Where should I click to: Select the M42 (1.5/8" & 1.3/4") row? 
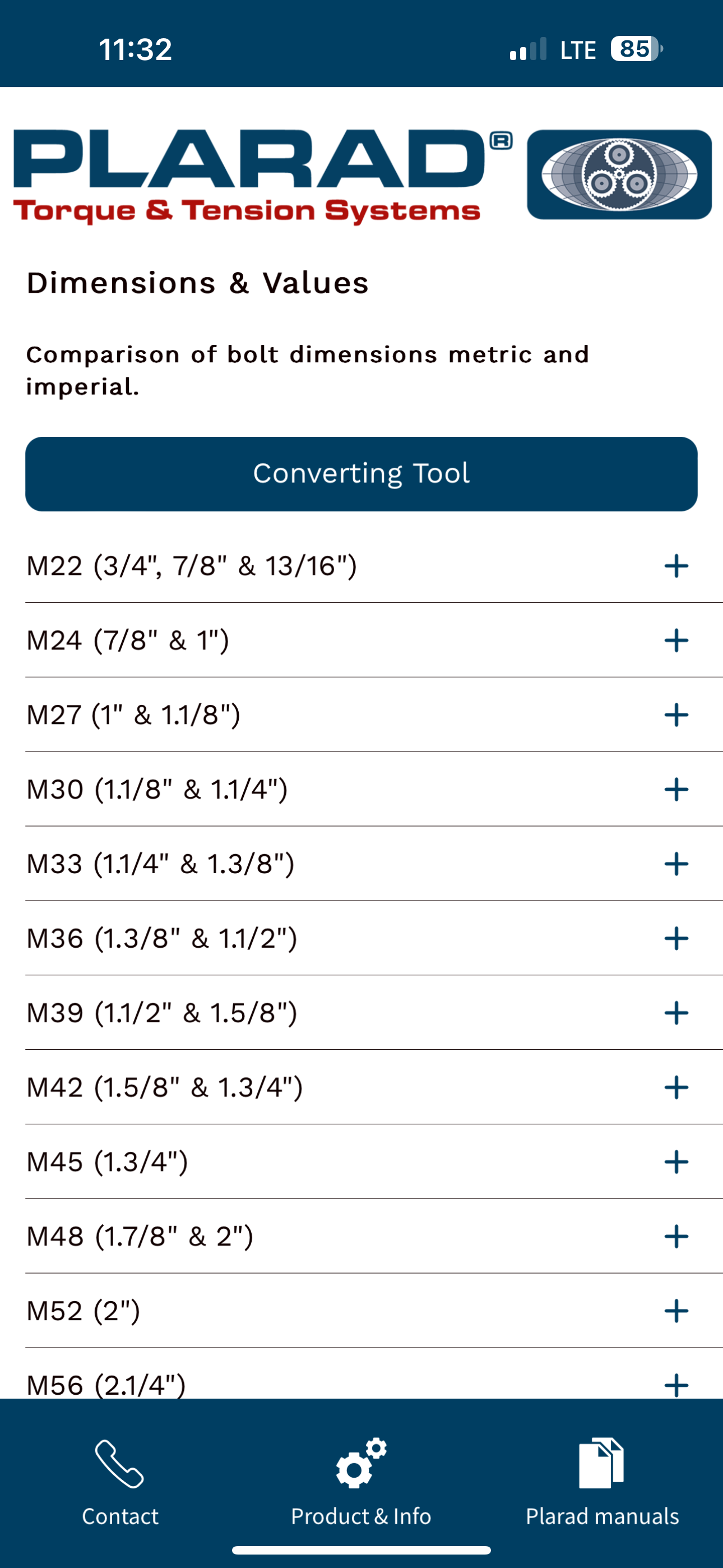[374, 1087]
